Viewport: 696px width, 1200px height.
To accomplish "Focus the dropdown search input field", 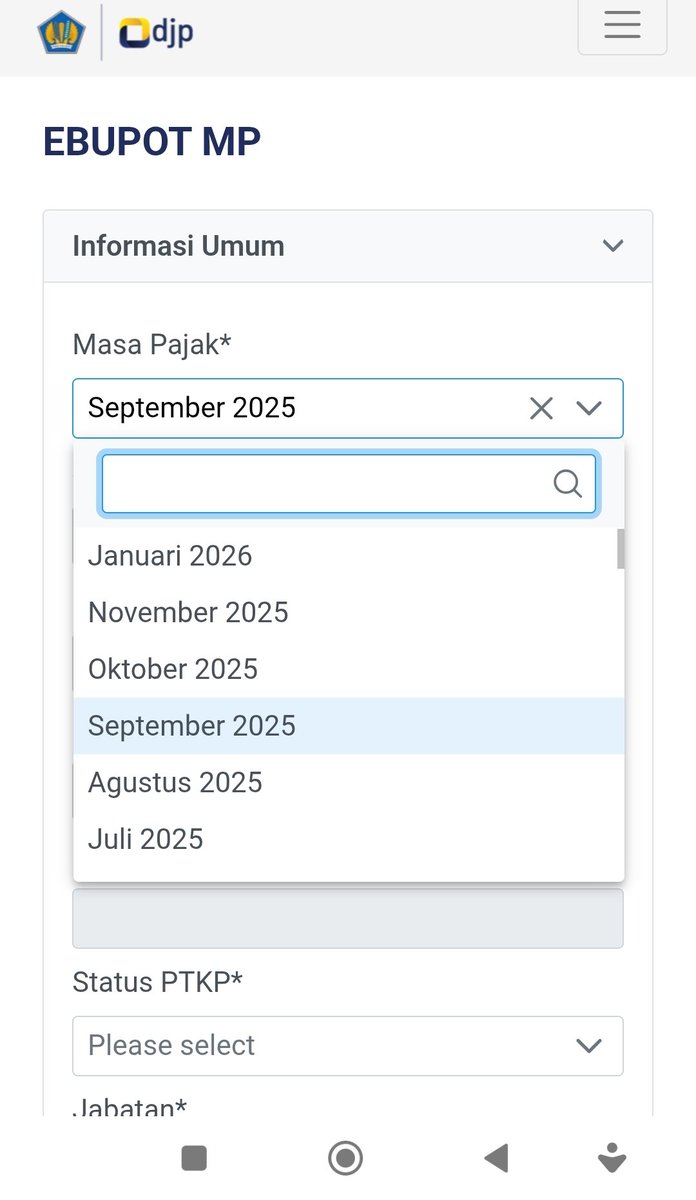I will 349,484.
